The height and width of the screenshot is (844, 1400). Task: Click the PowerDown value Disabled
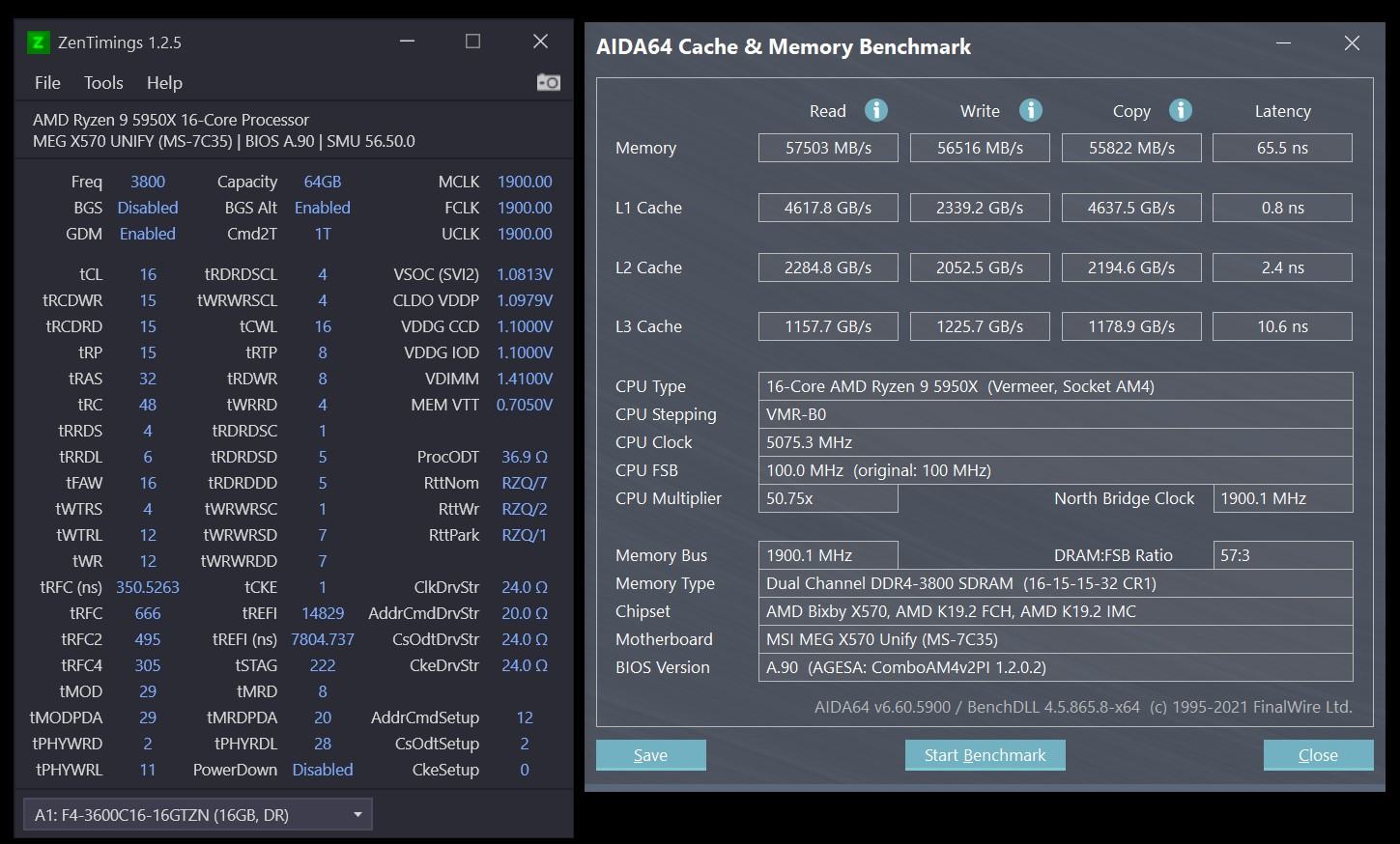323,770
